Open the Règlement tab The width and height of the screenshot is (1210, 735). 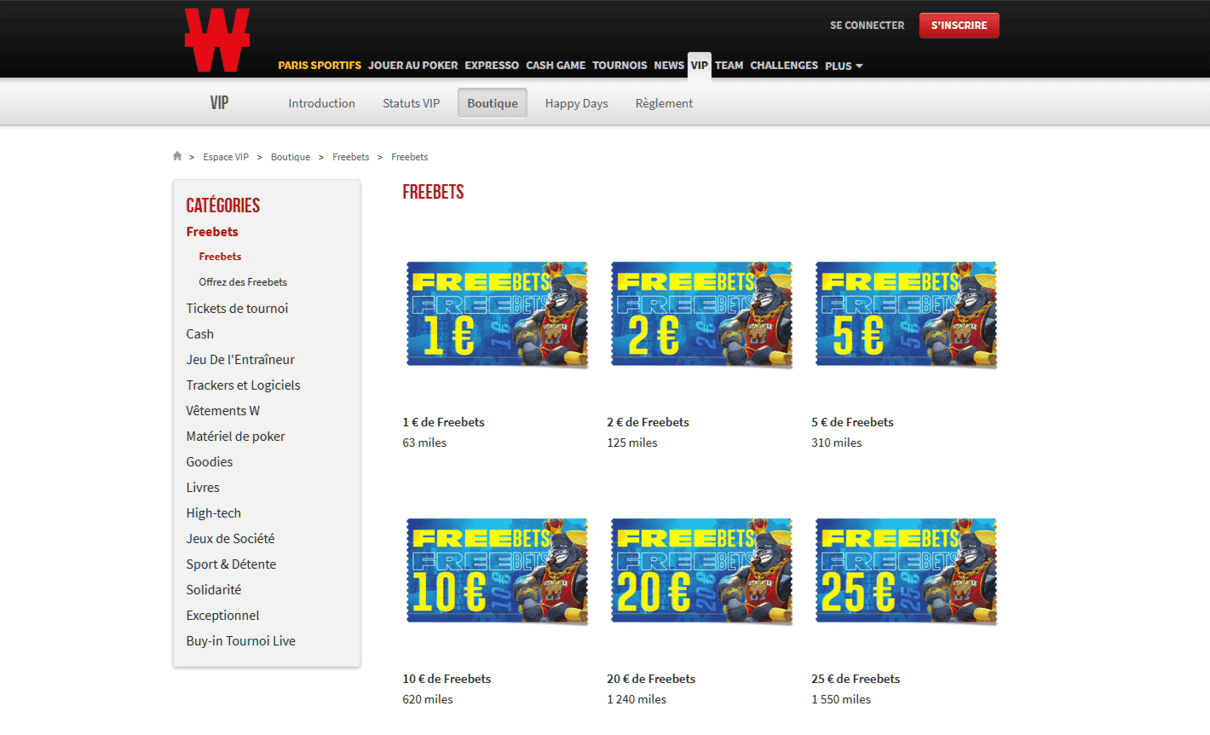pyautogui.click(x=664, y=103)
